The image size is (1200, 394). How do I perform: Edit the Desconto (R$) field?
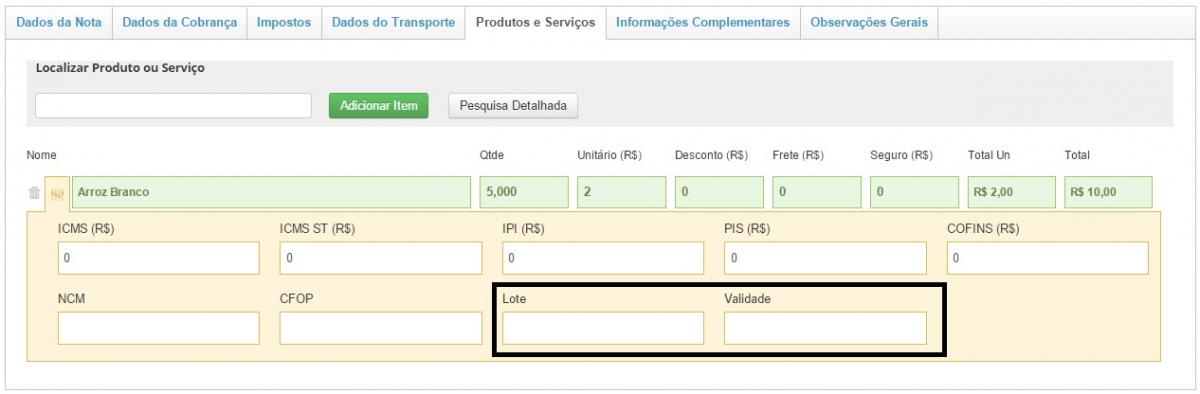pyautogui.click(x=719, y=192)
